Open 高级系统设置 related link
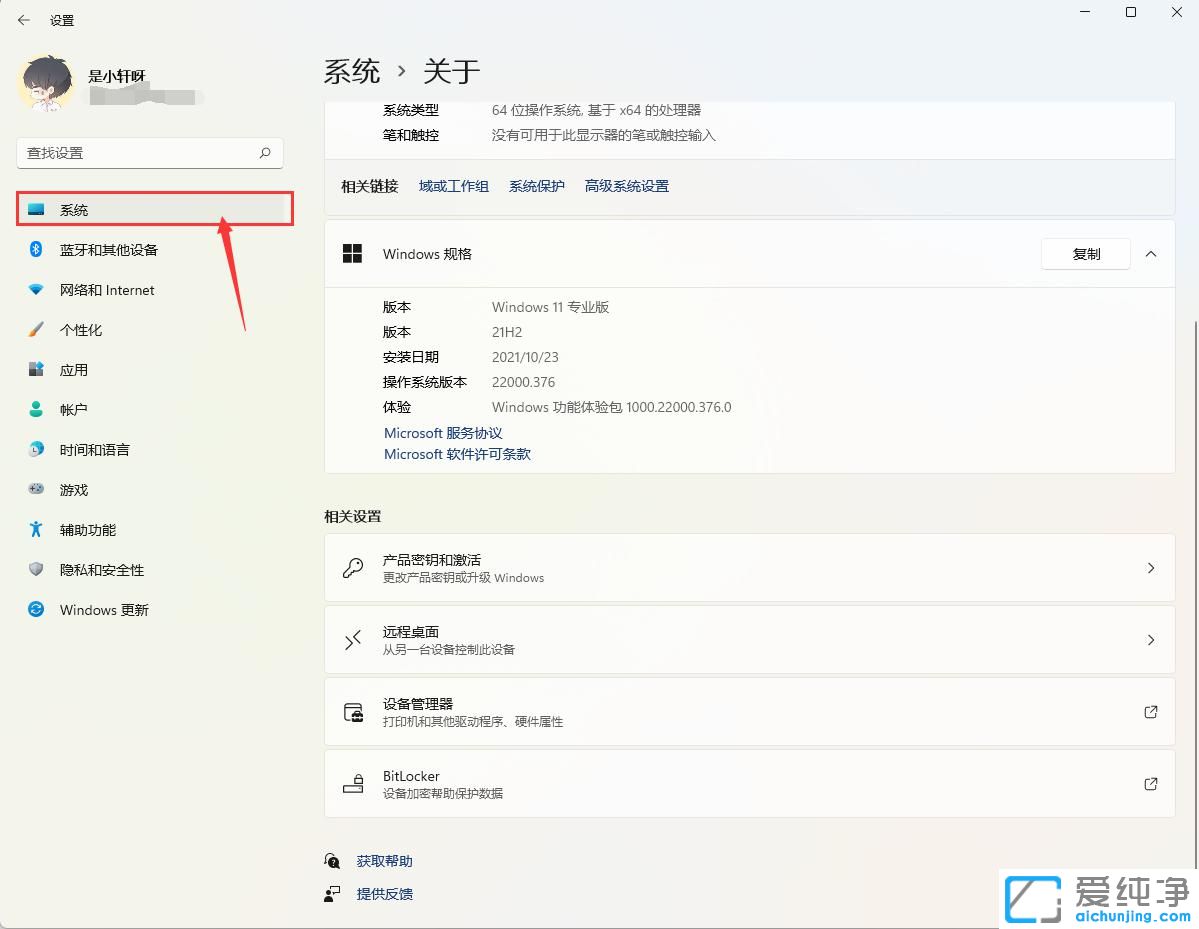This screenshot has height=929, width=1199. tap(626, 186)
